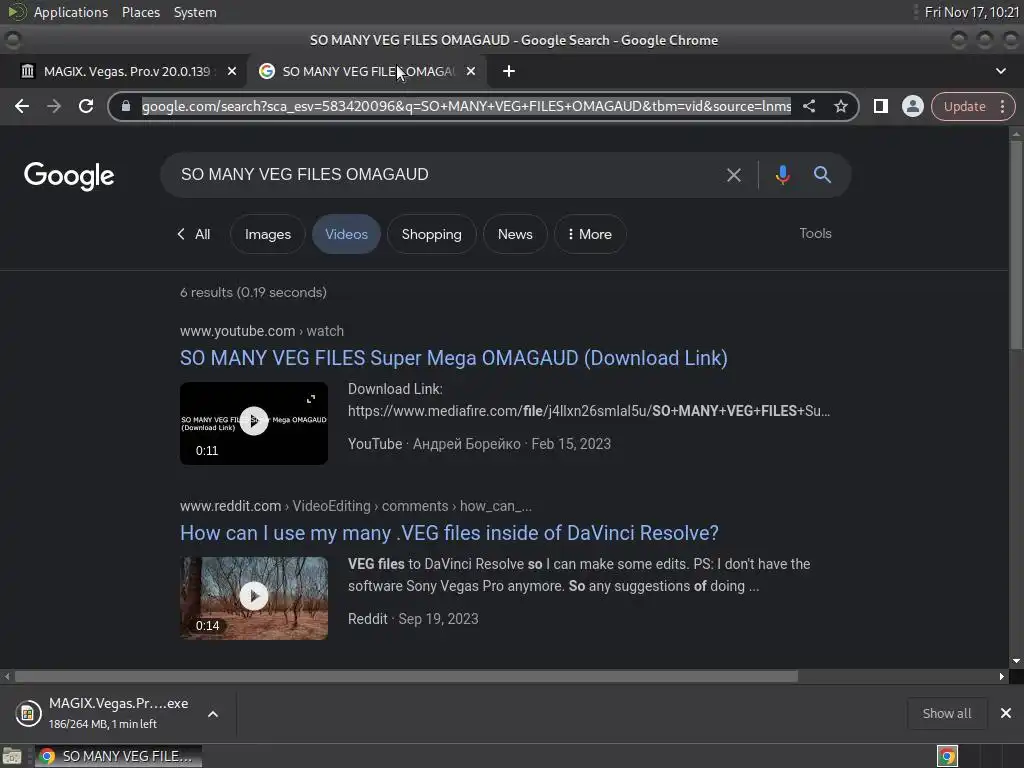Select the SO MANY VEG FILES tab

[367, 71]
